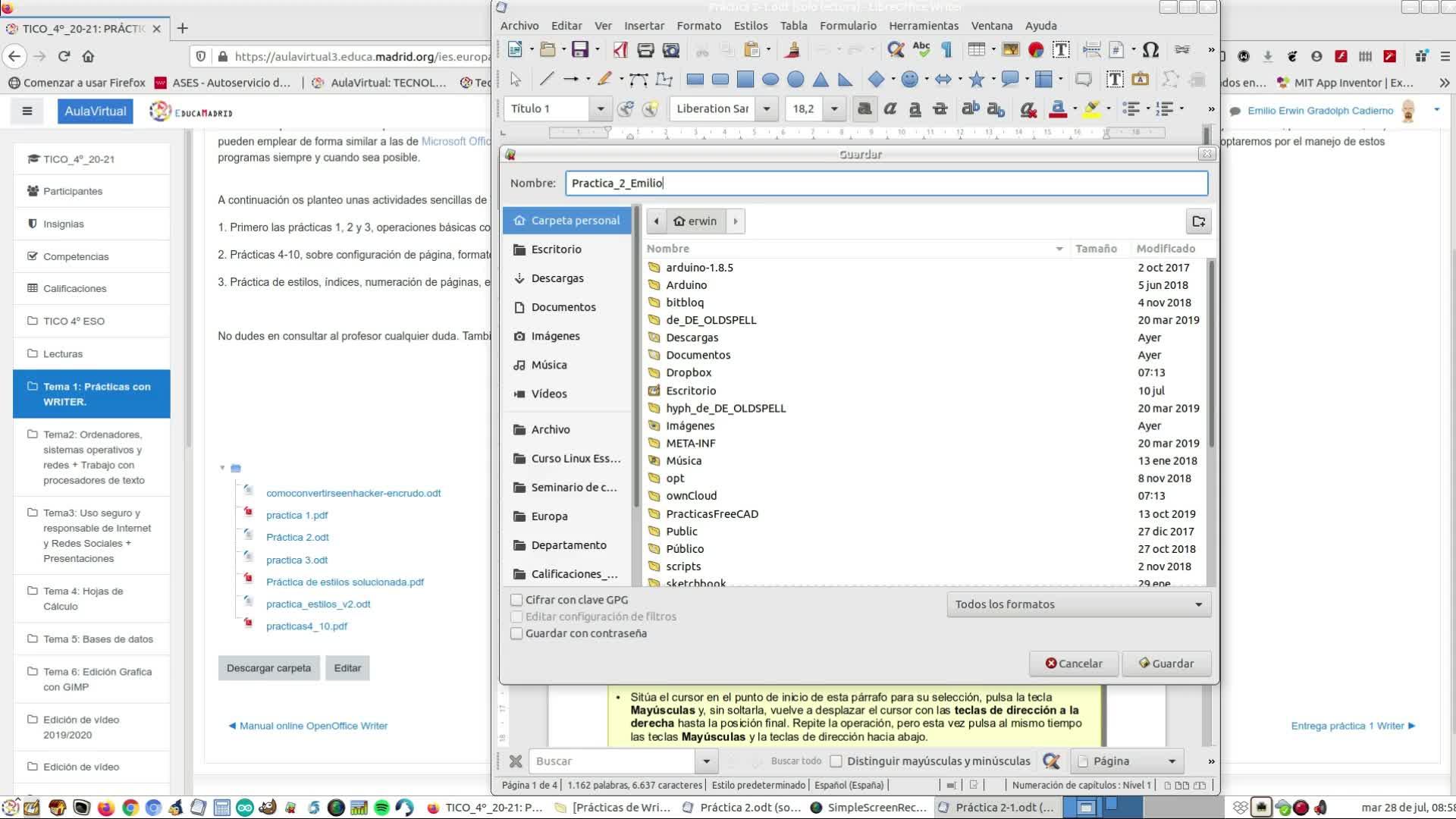Click Create New Folder icon in dialog
The width and height of the screenshot is (1456, 819).
click(x=1198, y=221)
